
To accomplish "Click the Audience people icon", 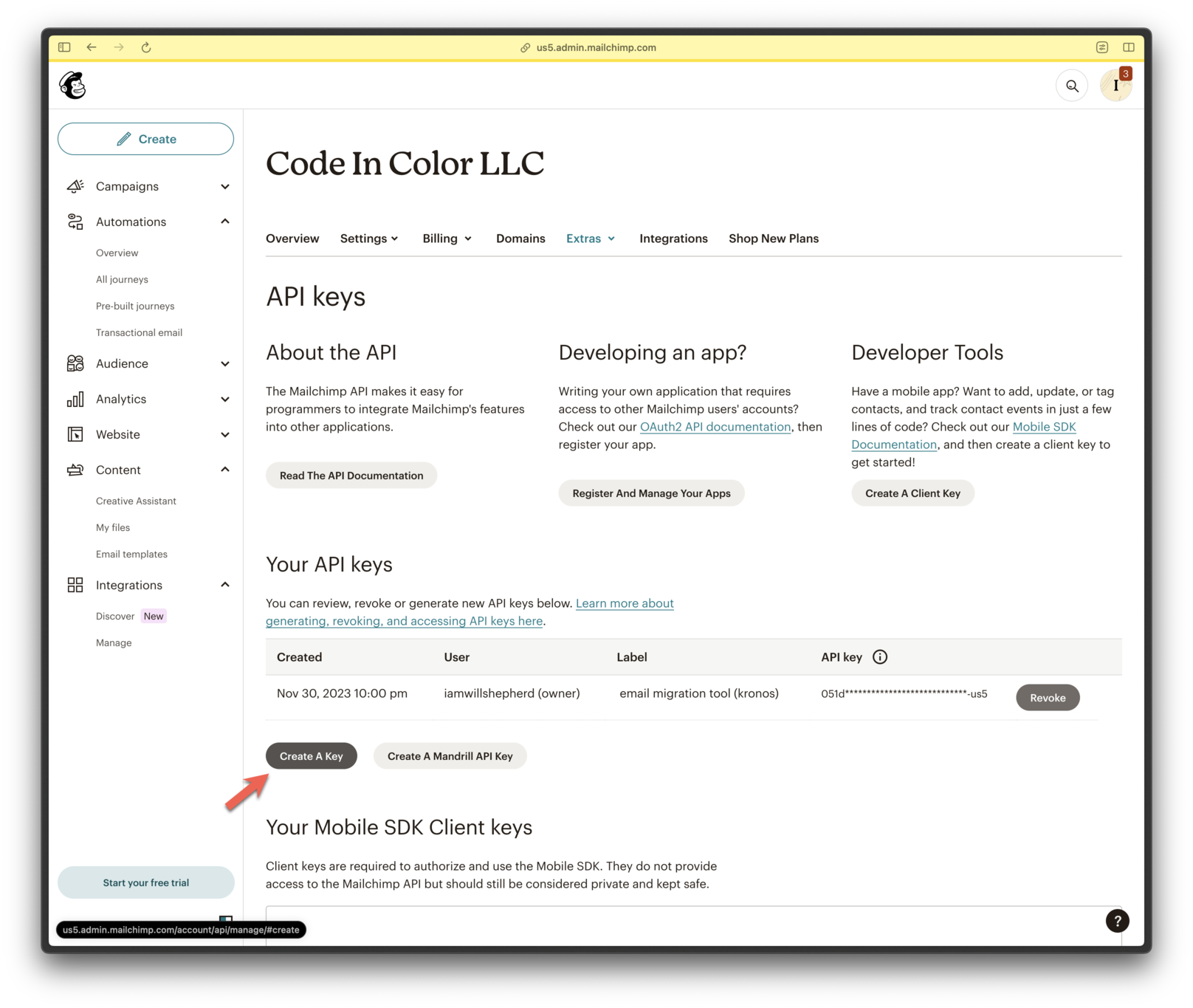I will click(75, 363).
